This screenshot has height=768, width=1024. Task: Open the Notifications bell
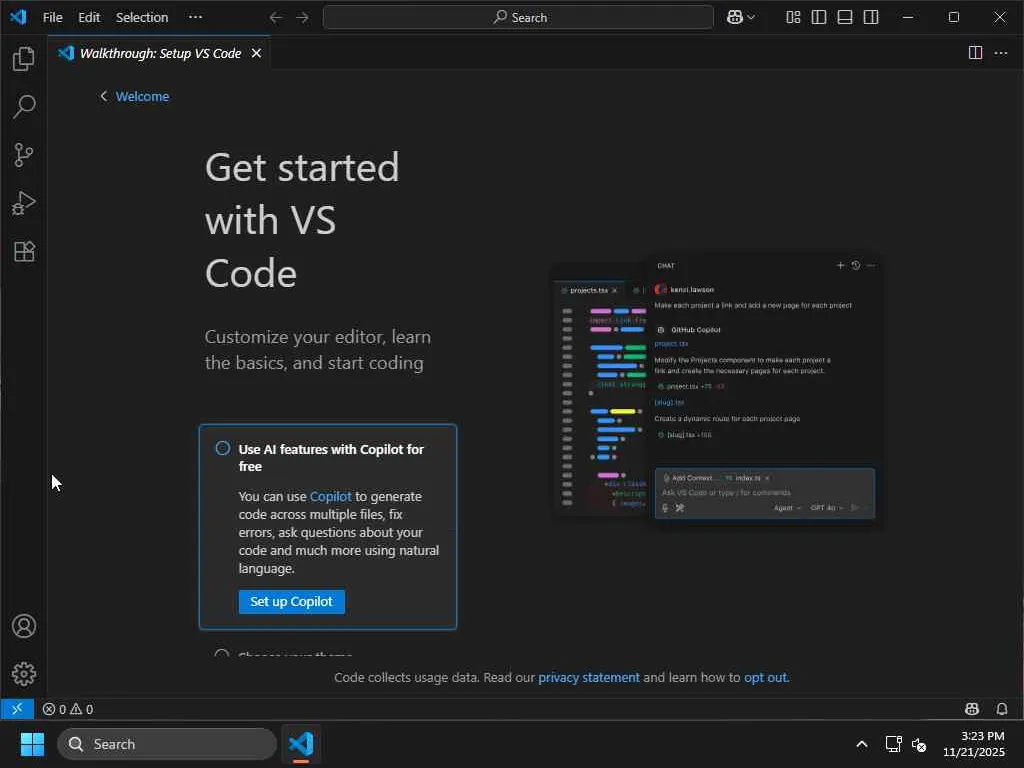pos(1002,709)
